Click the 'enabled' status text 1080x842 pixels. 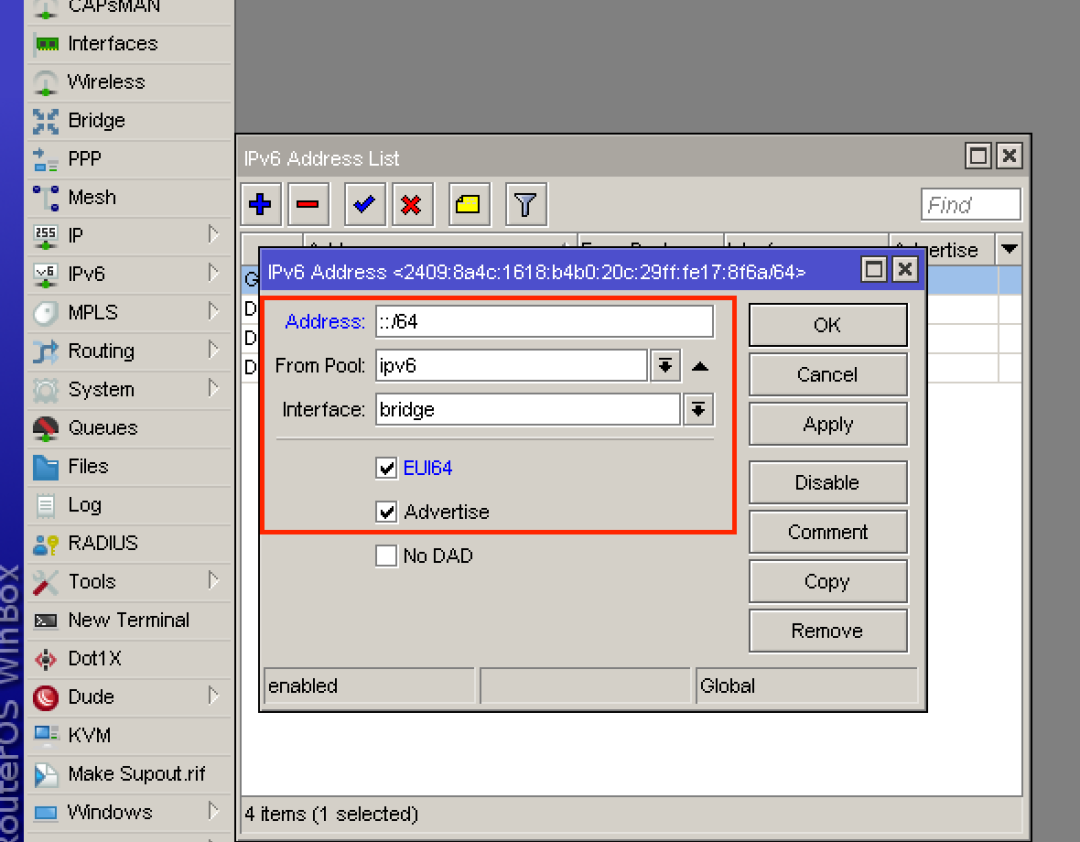tap(303, 686)
